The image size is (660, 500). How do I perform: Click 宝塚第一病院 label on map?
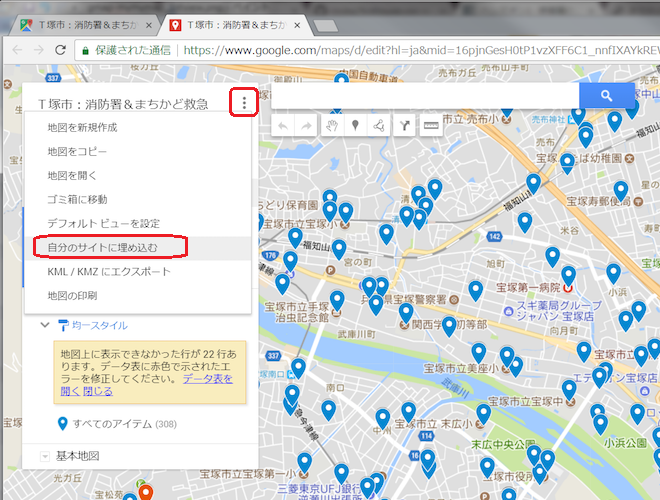point(528,287)
